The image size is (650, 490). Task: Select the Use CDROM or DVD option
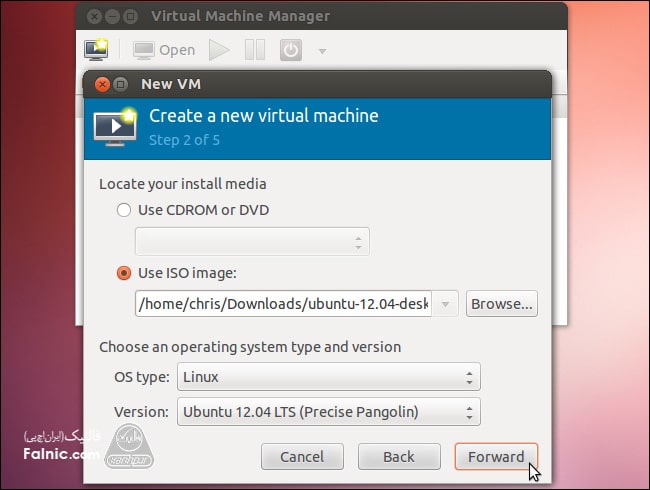(x=124, y=210)
